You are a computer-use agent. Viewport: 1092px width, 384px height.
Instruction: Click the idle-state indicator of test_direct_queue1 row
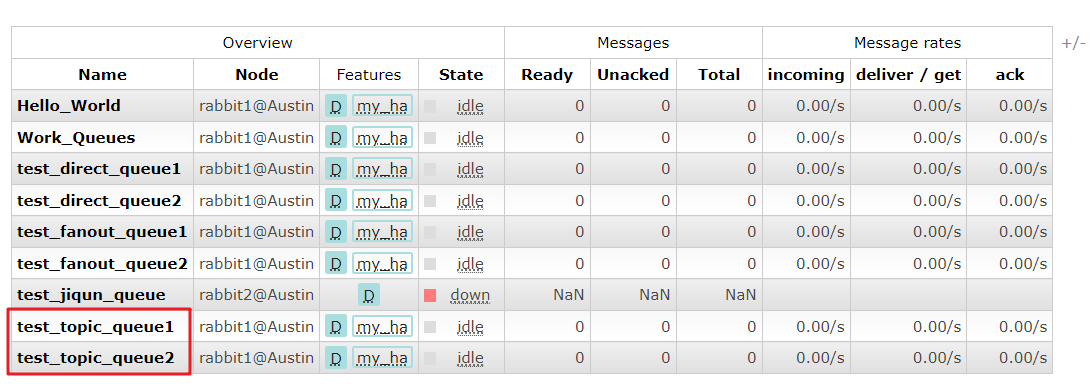[x=430, y=169]
